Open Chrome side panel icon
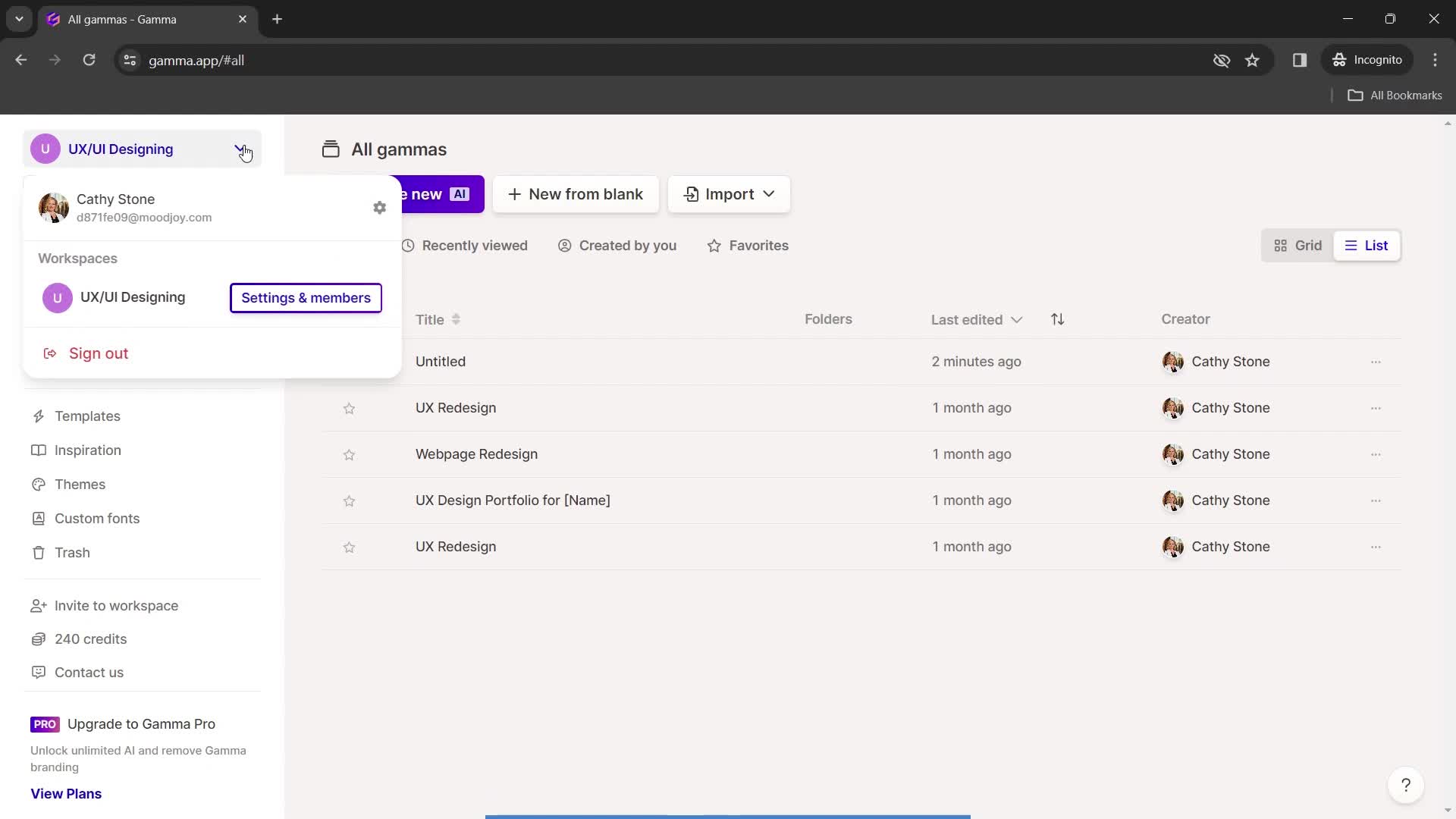The image size is (1456, 819). point(1300,60)
